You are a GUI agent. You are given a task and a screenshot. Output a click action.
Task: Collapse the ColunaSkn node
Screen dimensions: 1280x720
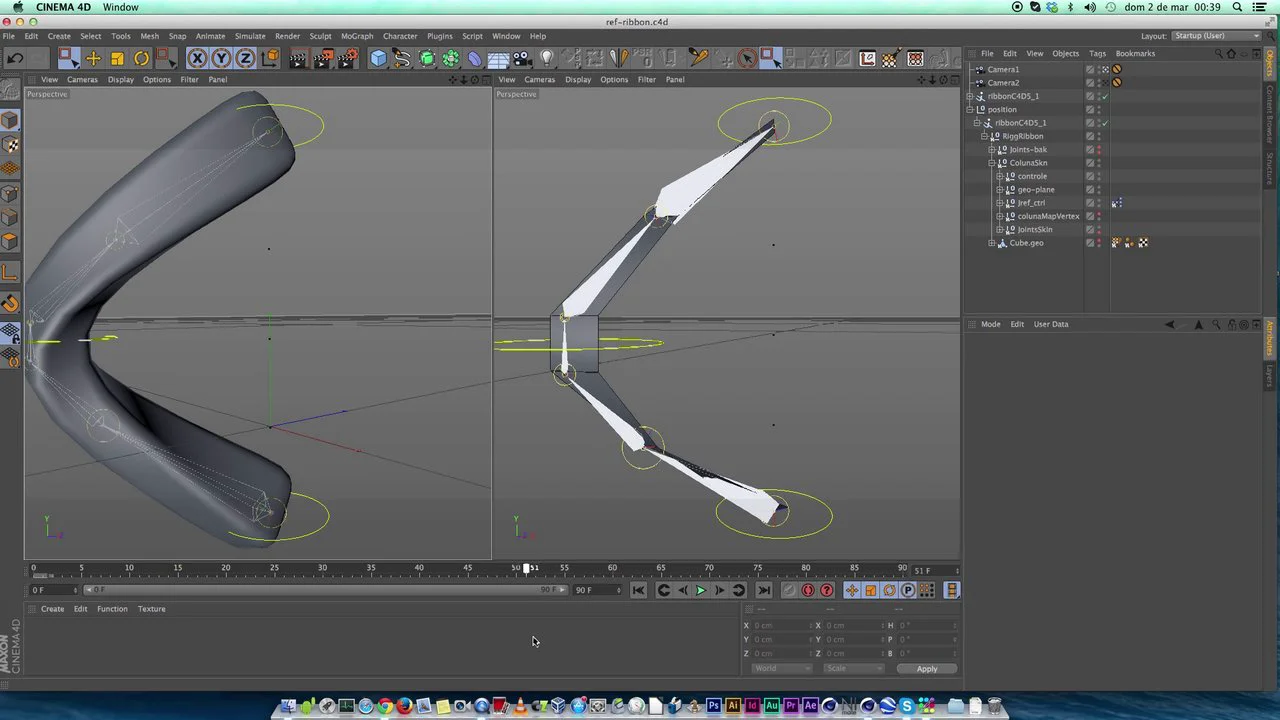991,163
